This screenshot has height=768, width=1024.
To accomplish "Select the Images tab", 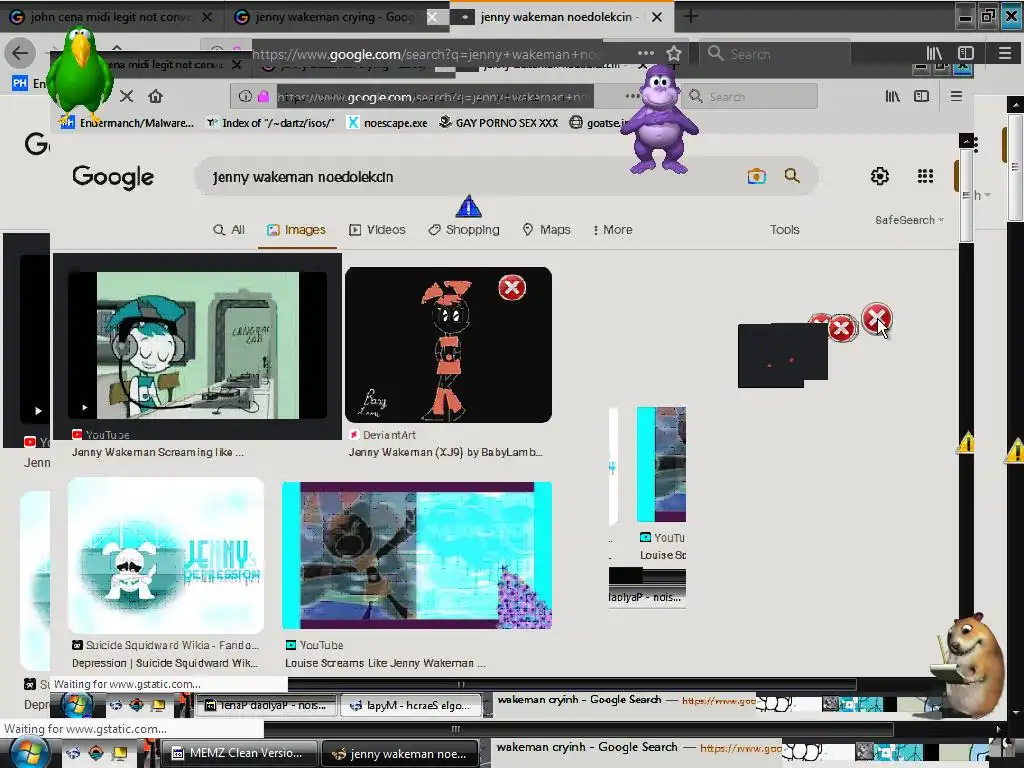I will 296,230.
